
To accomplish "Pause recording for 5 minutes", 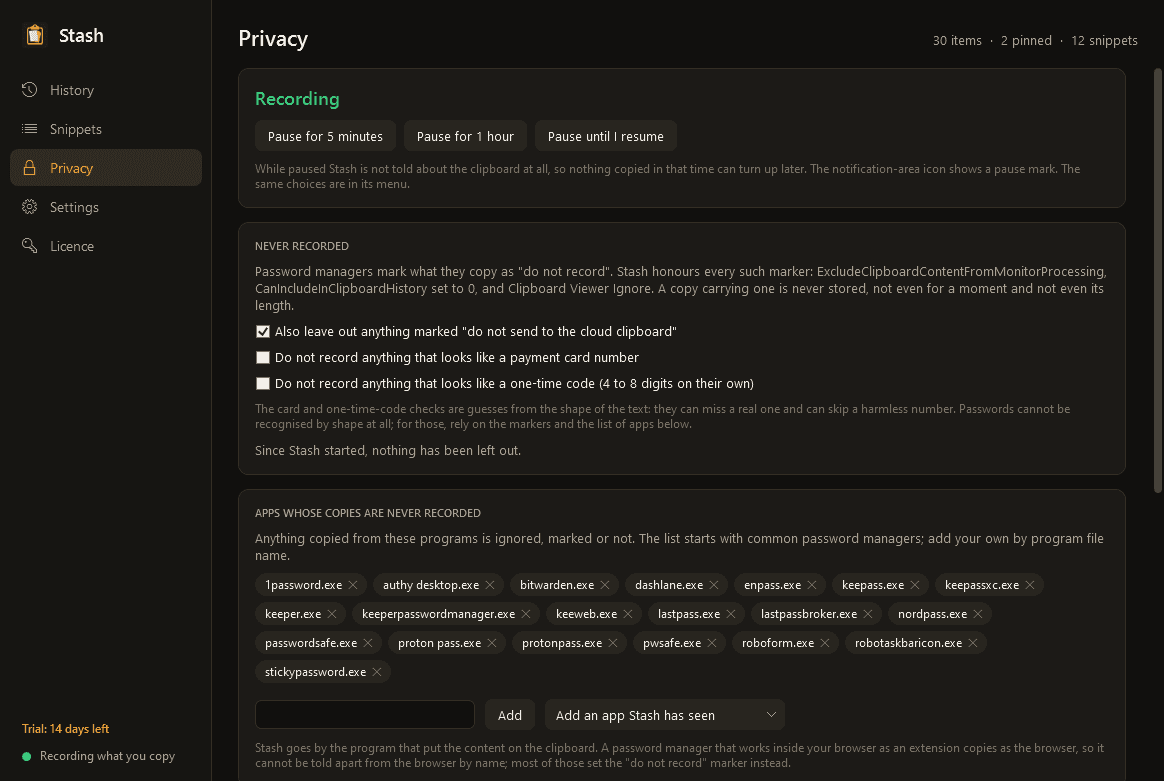I will pos(325,136).
